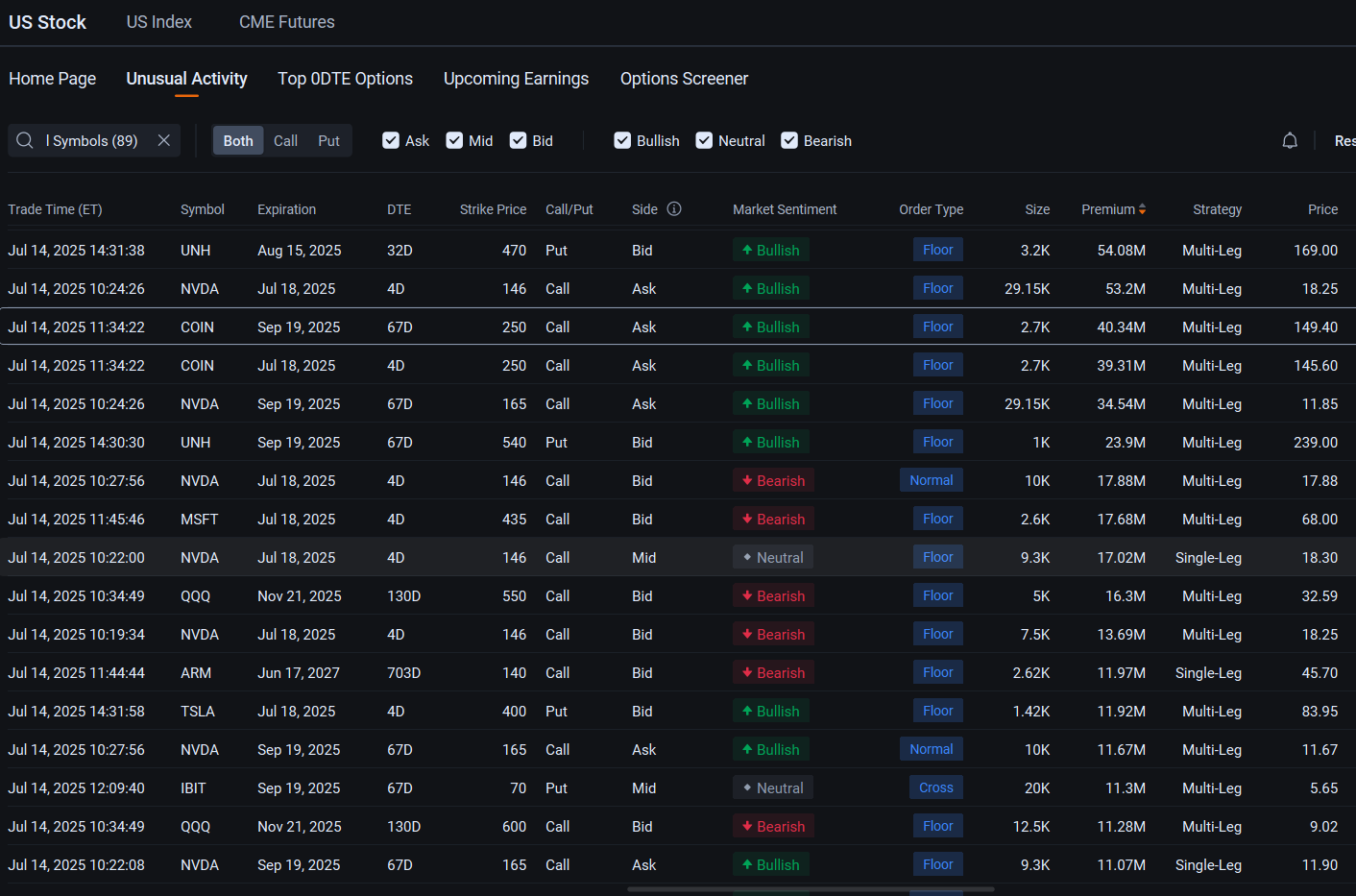The image size is (1356, 896).
Task: Toggle the Ask checkbox
Action: point(391,140)
